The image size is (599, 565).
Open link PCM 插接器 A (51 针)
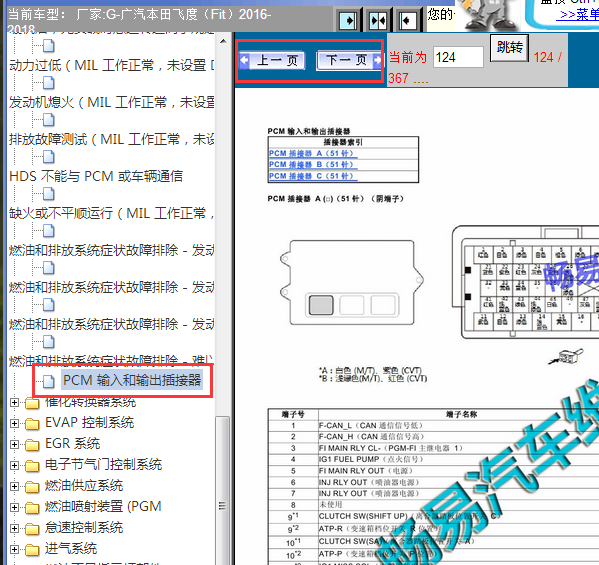313,154
